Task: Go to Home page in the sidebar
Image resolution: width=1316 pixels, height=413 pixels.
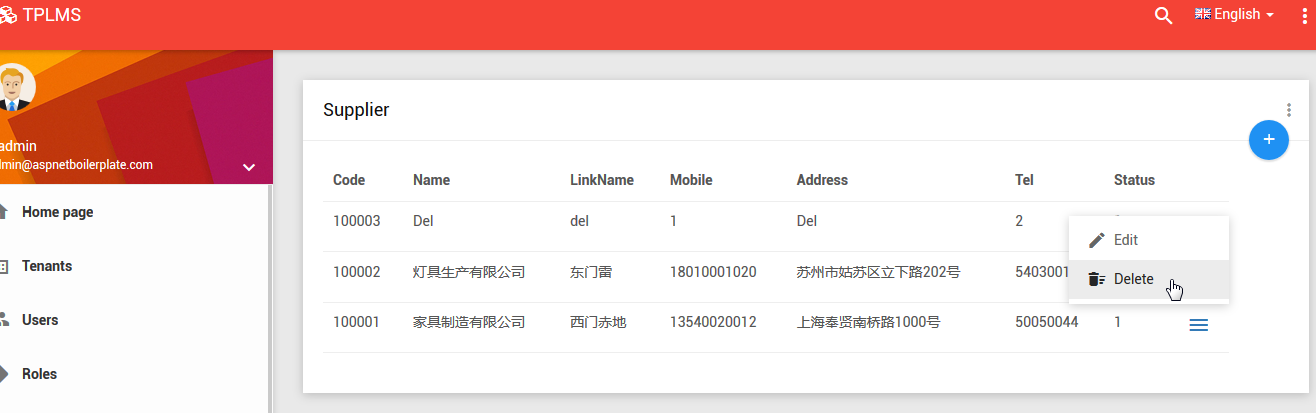Action: pos(135,212)
